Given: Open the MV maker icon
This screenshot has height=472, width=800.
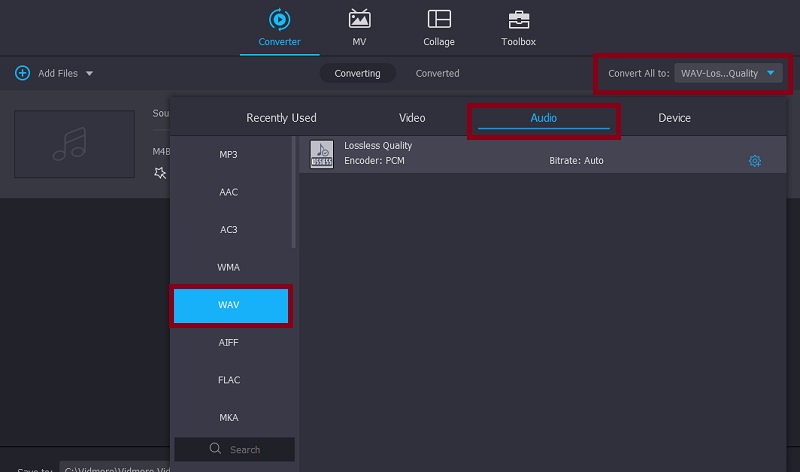Looking at the screenshot, I should (359, 20).
